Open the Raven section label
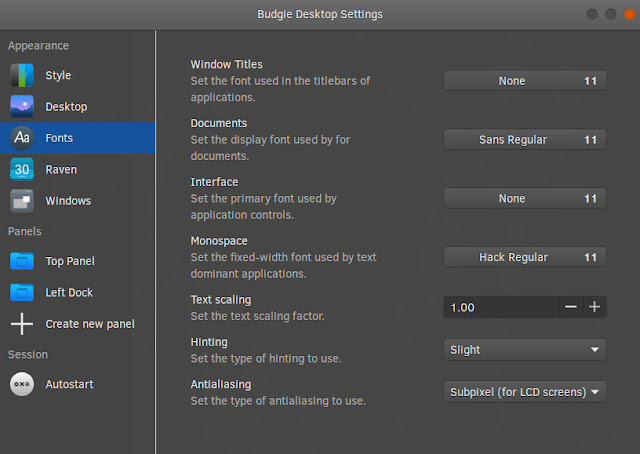 (61, 169)
